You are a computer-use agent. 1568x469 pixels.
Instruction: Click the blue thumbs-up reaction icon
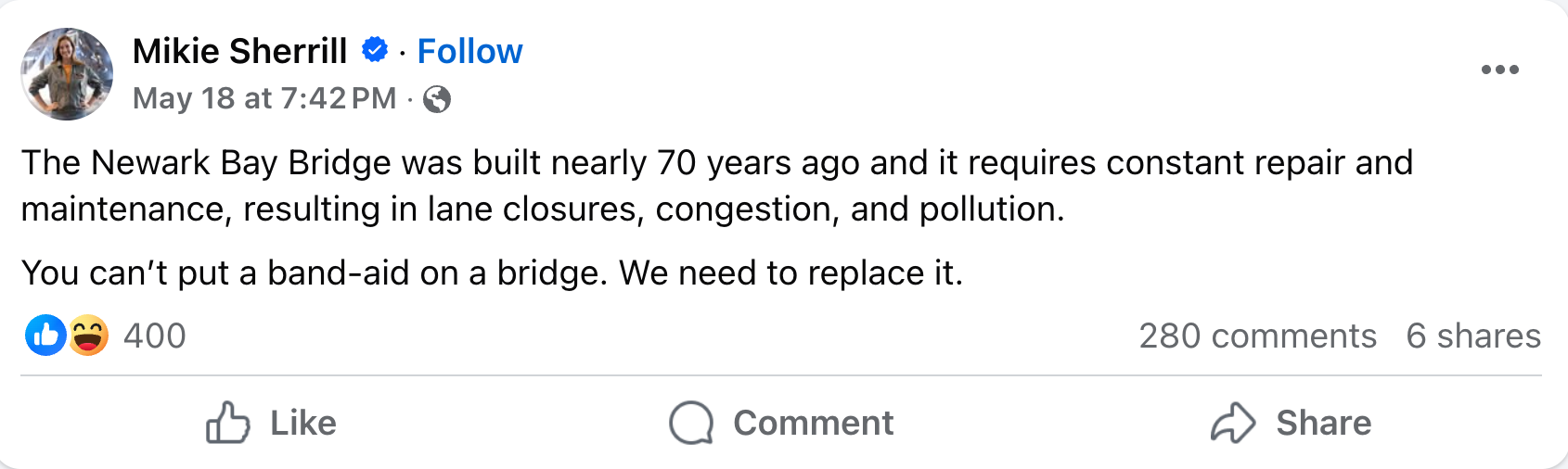click(45, 336)
